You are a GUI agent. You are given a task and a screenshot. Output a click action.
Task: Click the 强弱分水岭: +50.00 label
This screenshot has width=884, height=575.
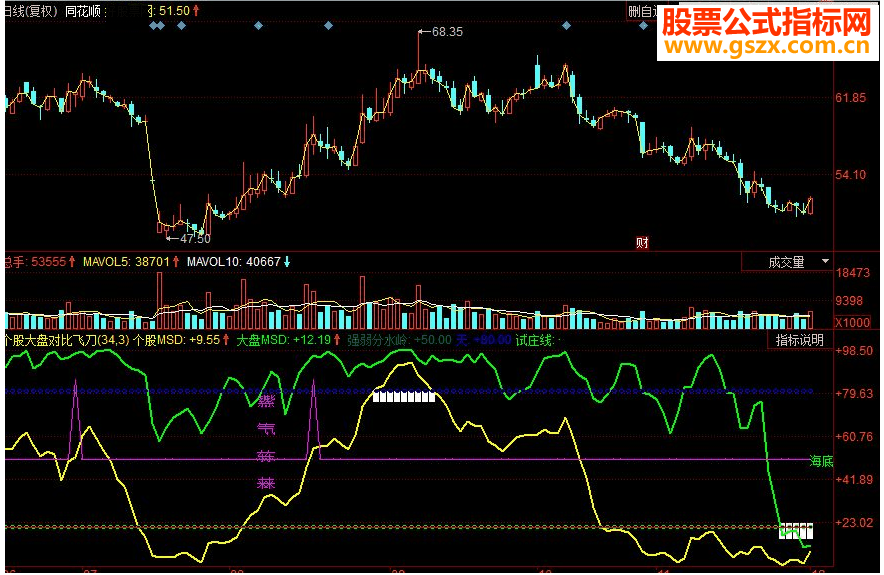399,340
